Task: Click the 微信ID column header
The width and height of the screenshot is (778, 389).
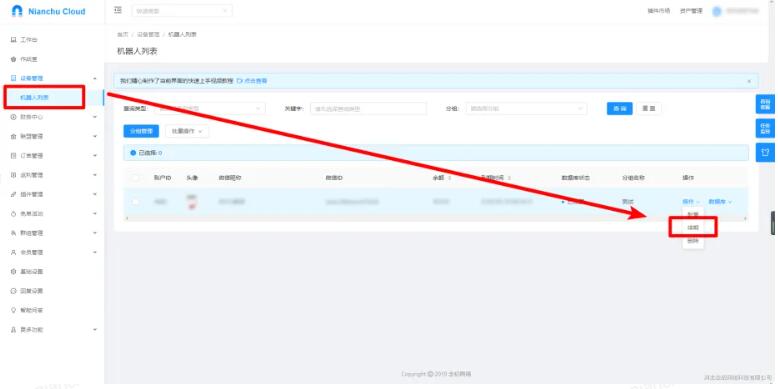Action: pyautogui.click(x=334, y=178)
